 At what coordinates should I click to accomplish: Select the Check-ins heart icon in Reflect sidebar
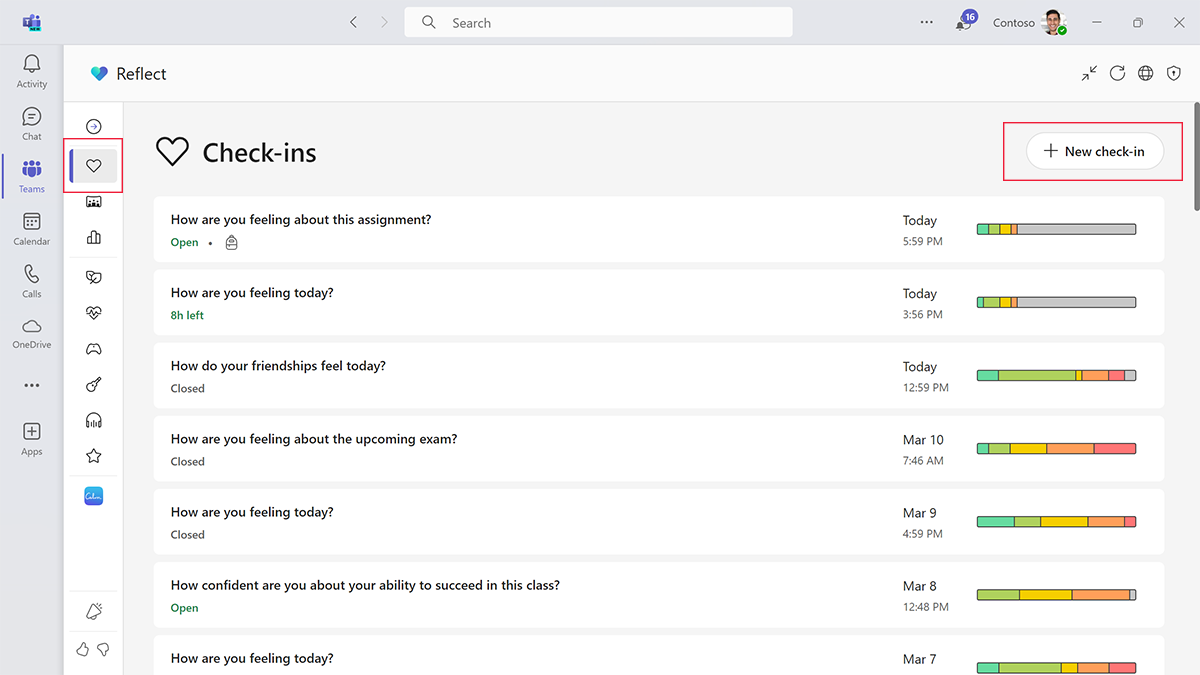coord(93,166)
